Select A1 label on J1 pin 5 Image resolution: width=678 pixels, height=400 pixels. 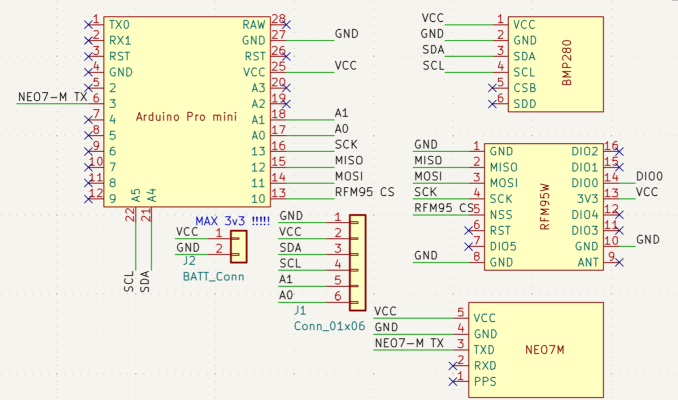tap(286, 279)
